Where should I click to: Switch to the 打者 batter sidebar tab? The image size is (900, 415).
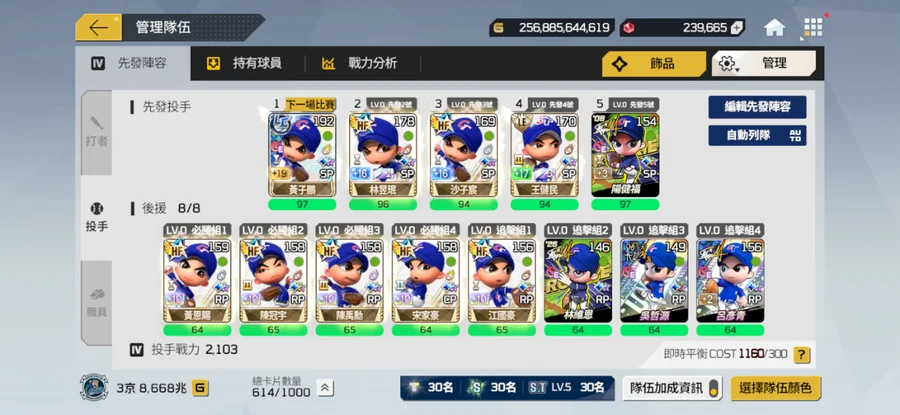[96, 132]
